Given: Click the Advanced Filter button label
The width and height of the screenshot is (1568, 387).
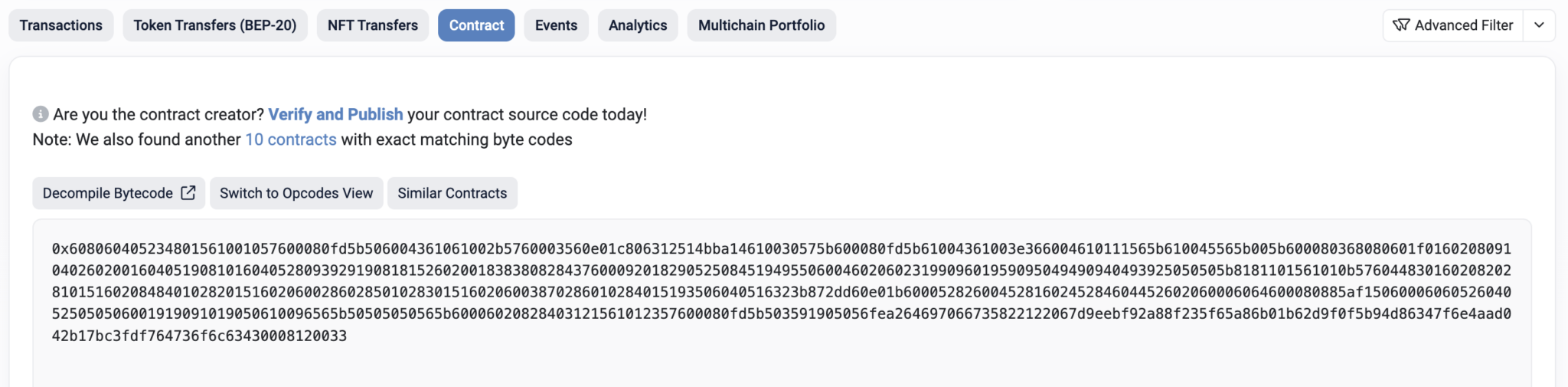Looking at the screenshot, I should coord(1463,25).
